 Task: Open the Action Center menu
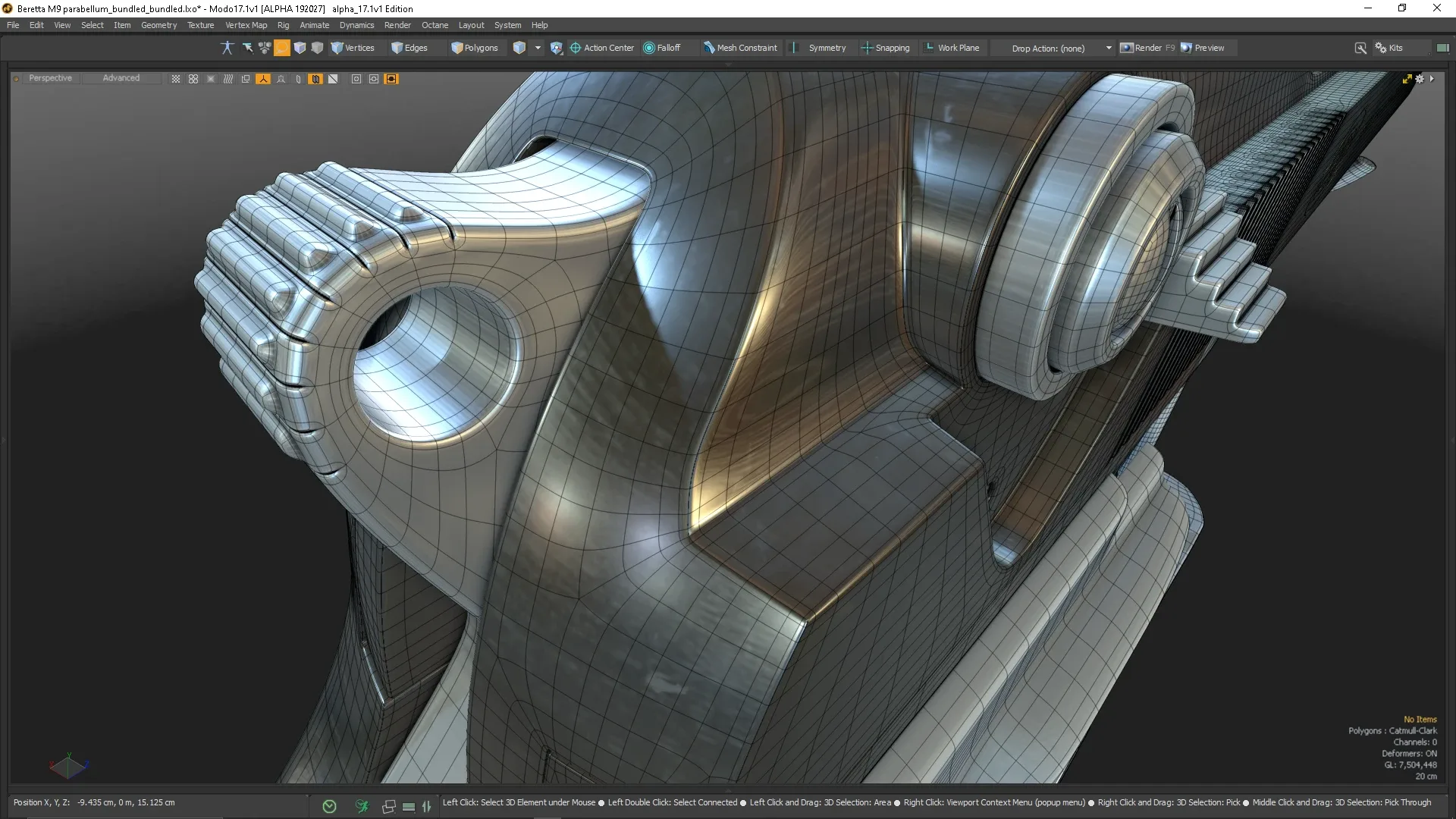[x=602, y=48]
